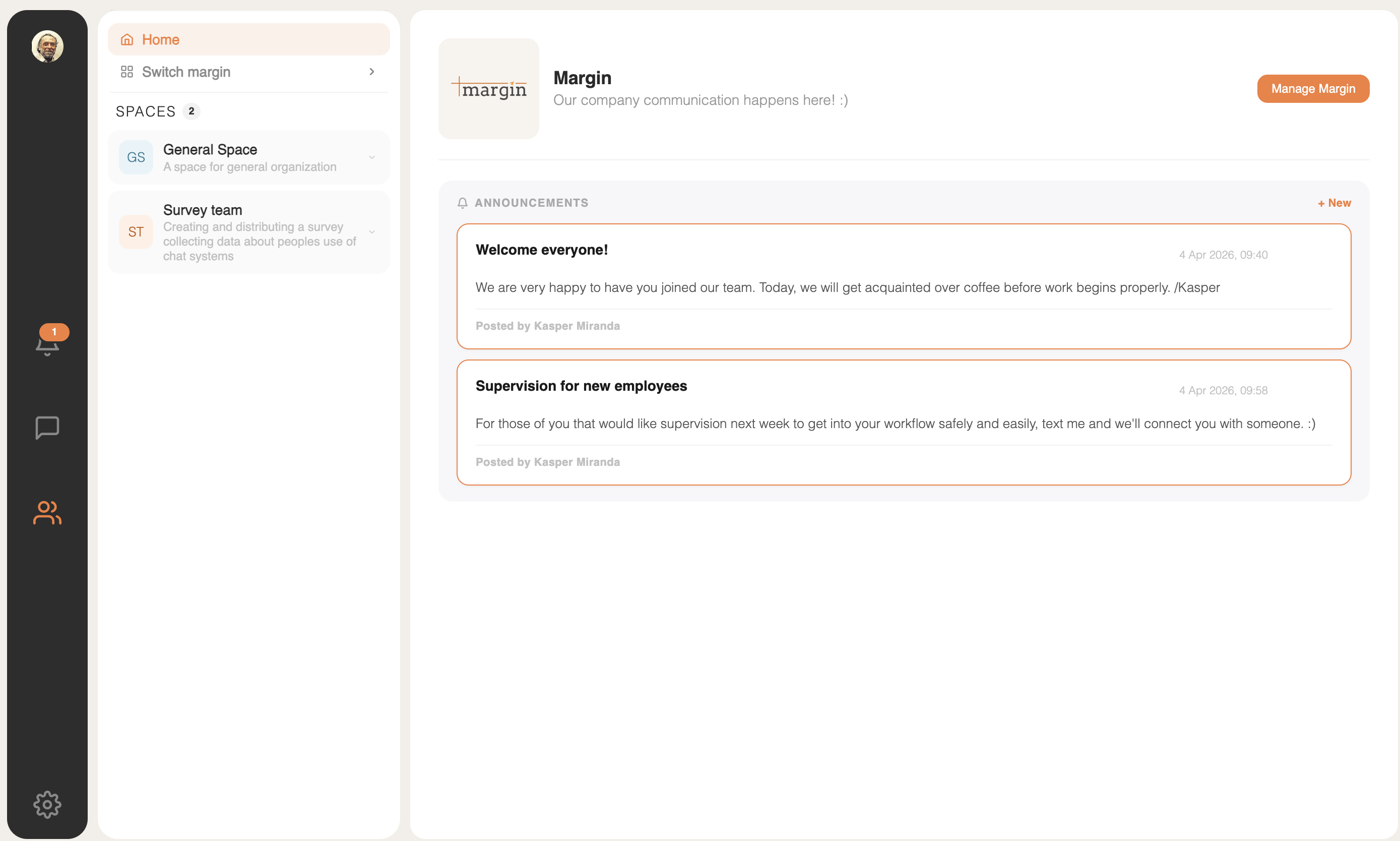Create announcement via + New link
The width and height of the screenshot is (1400, 841).
tap(1334, 203)
